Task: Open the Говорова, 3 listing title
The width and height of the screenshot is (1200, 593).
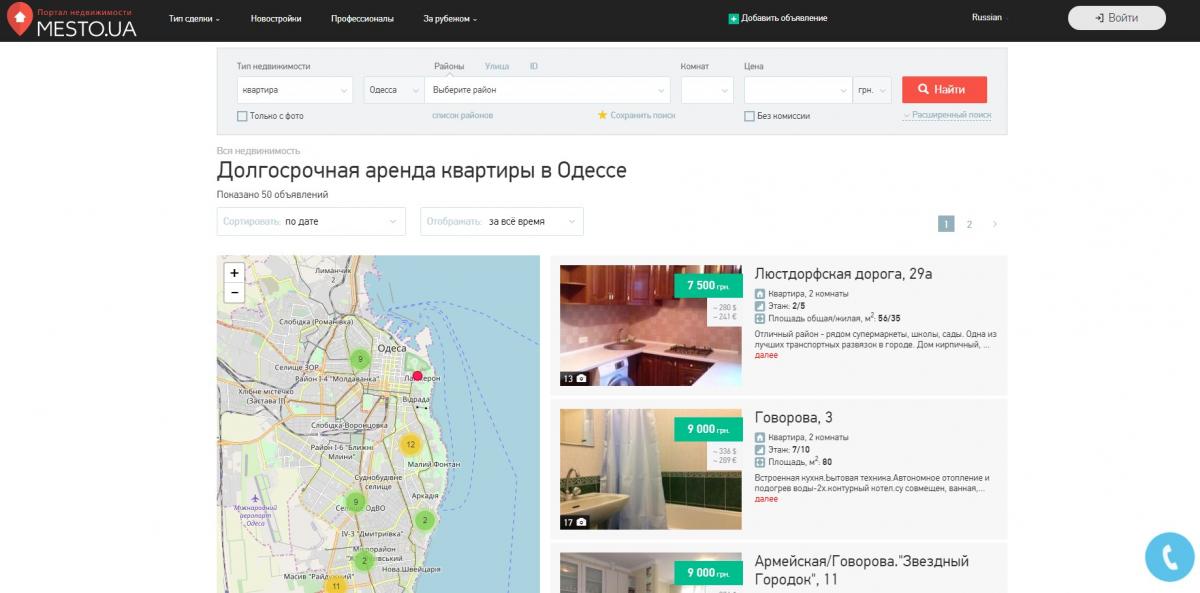Action: [794, 418]
